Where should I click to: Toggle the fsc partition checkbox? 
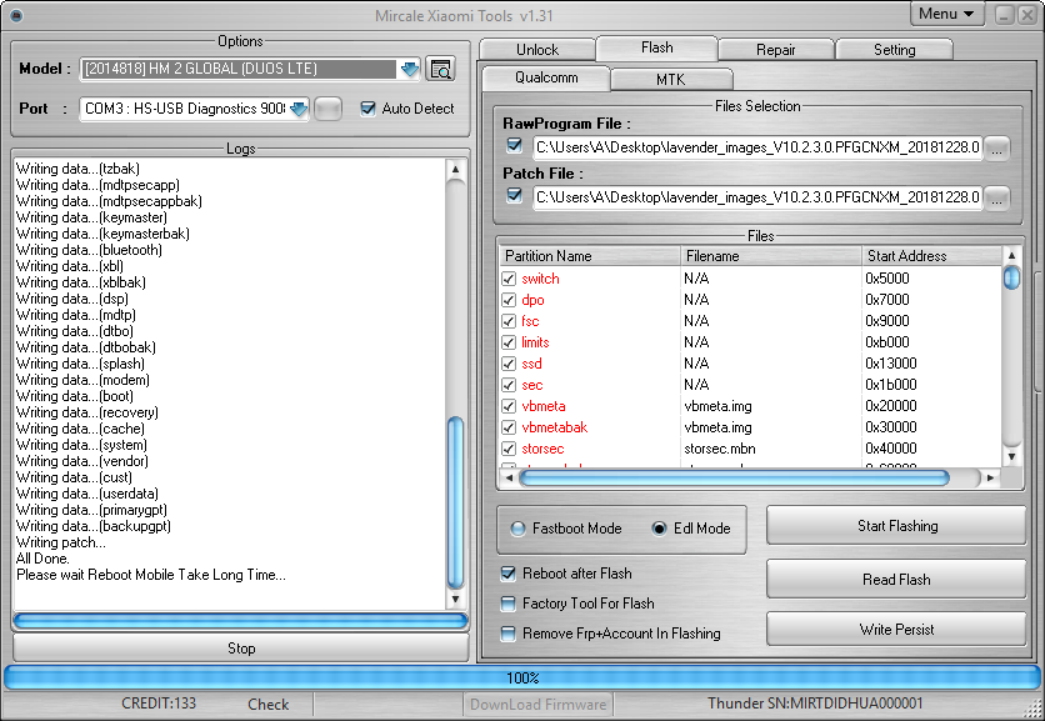509,321
